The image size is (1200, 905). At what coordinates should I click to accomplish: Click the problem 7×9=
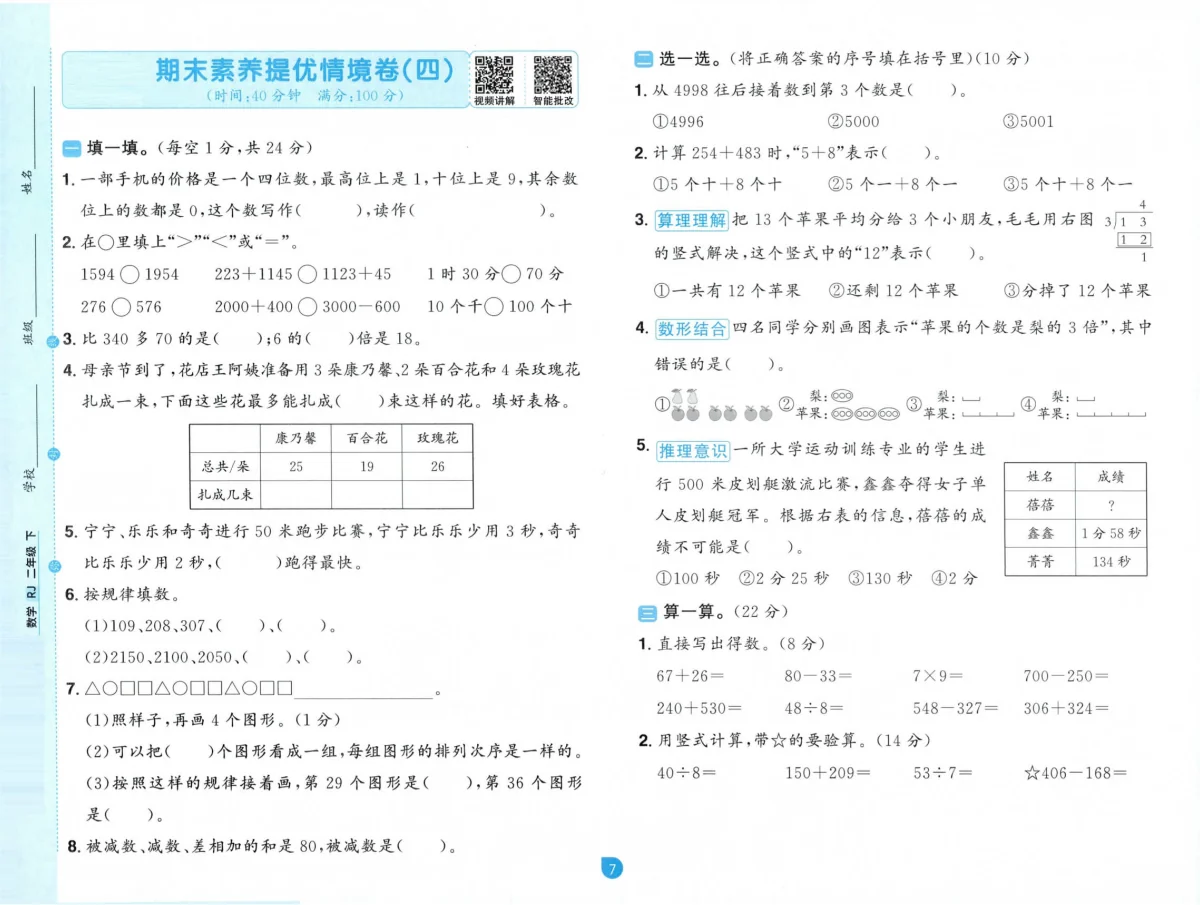pos(937,676)
